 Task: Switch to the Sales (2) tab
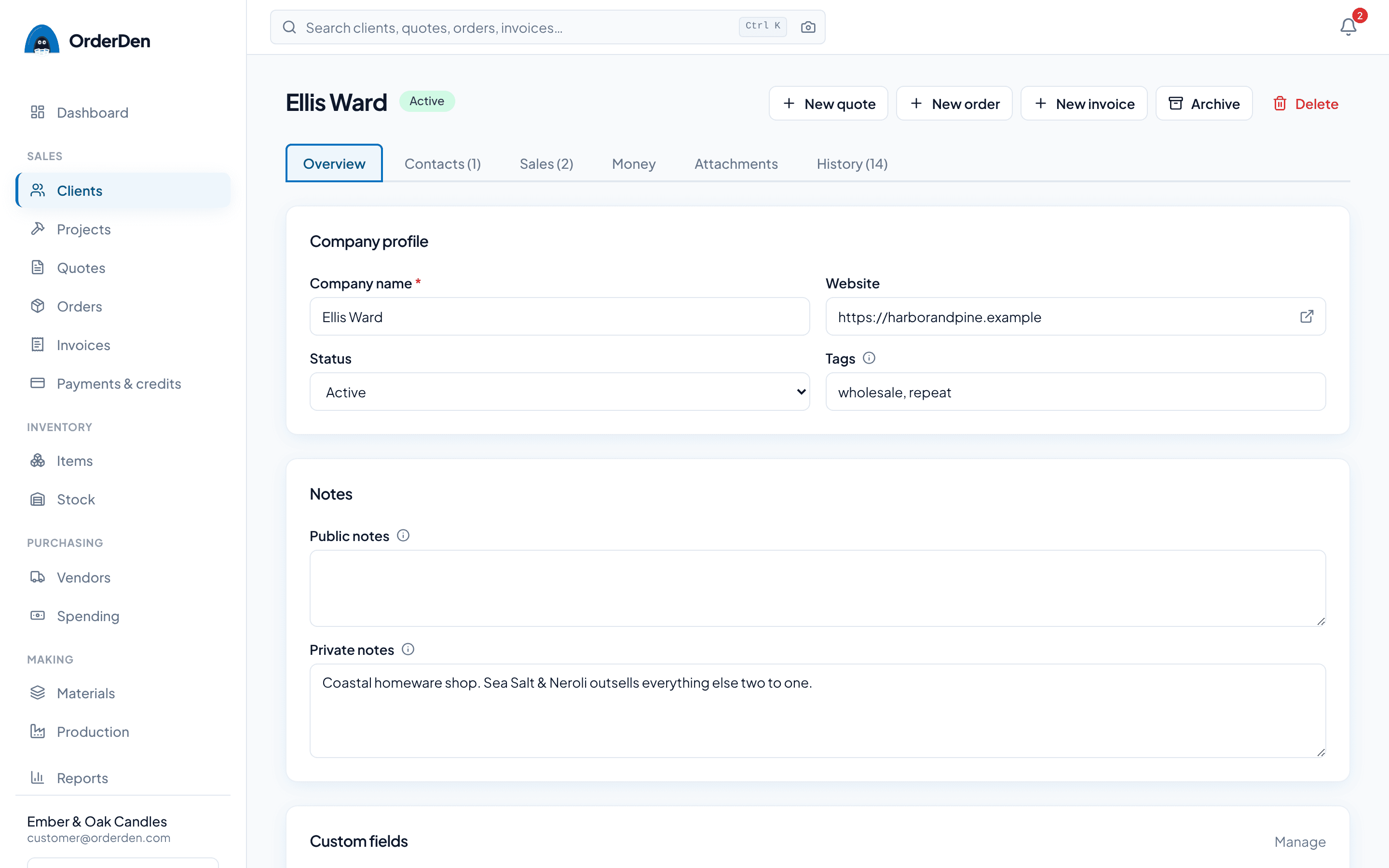(546, 163)
